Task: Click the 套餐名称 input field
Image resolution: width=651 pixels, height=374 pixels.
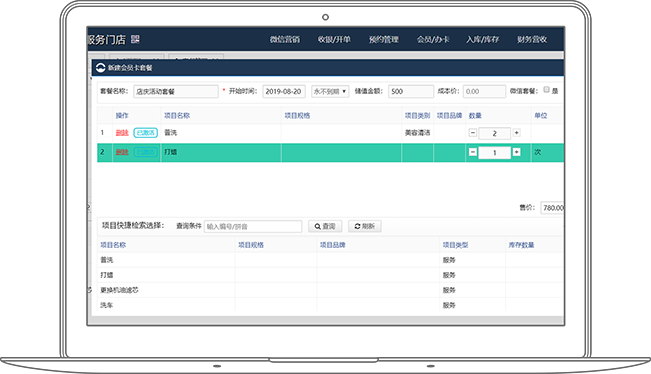Action: pyautogui.click(x=176, y=91)
